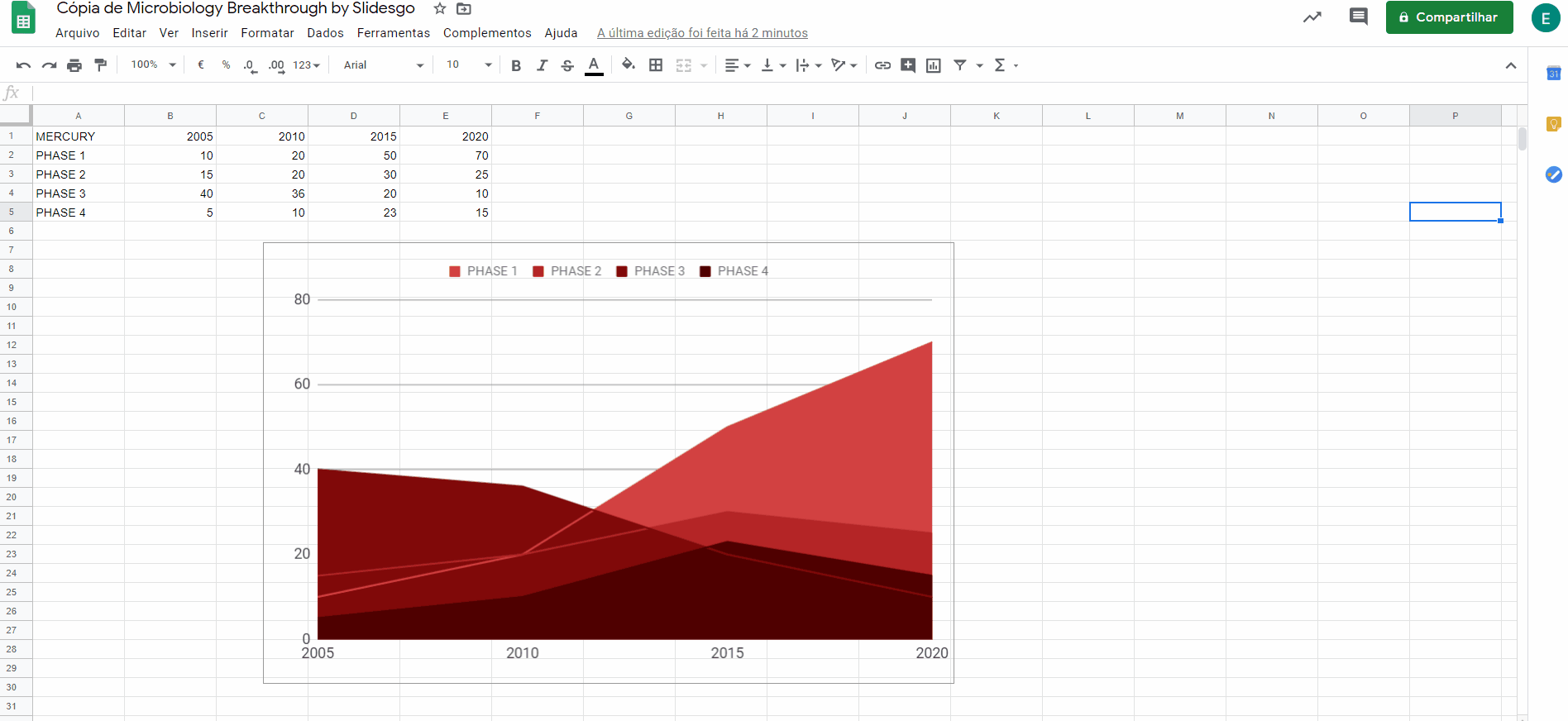Collapse the toolbar with the chevron arrow
The image size is (1568, 721).
pos(1511,65)
